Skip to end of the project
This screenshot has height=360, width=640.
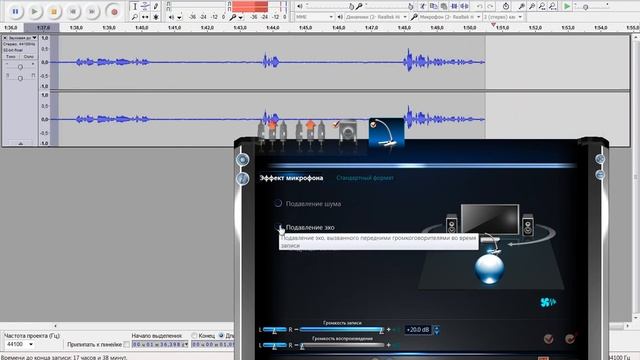93,11
